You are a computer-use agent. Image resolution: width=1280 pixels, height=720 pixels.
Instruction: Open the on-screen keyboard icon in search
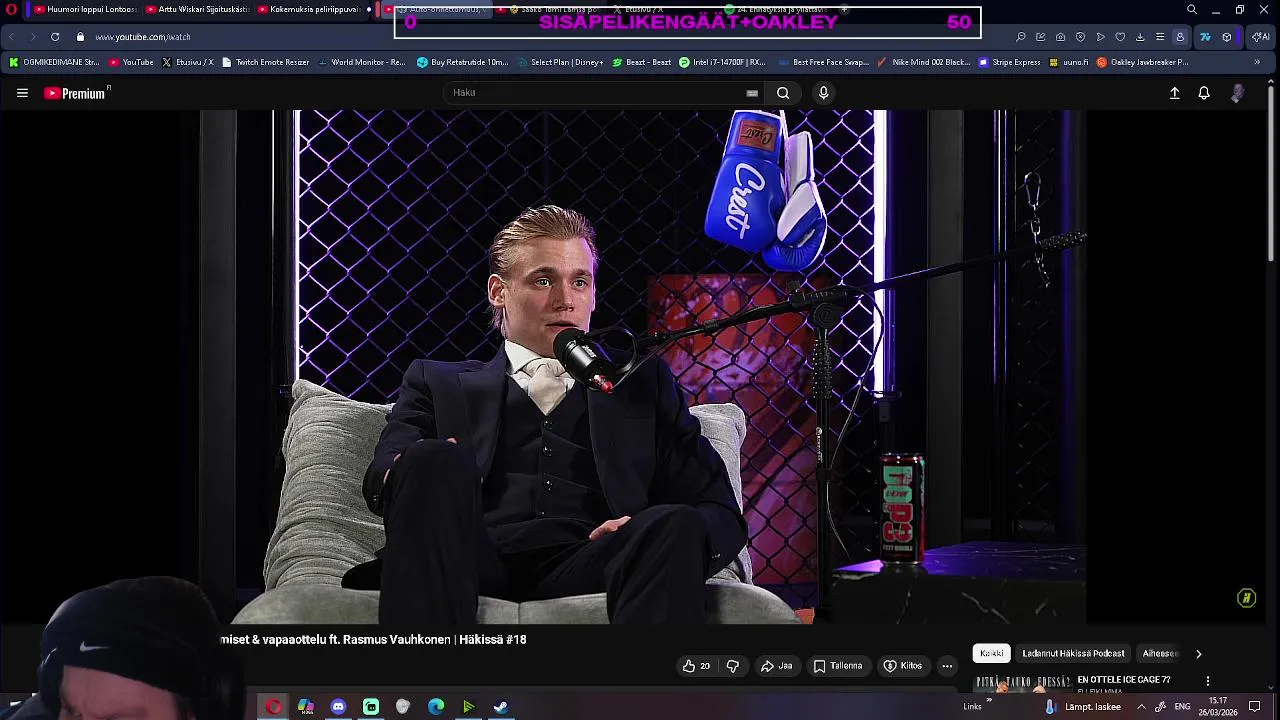pyautogui.click(x=752, y=93)
